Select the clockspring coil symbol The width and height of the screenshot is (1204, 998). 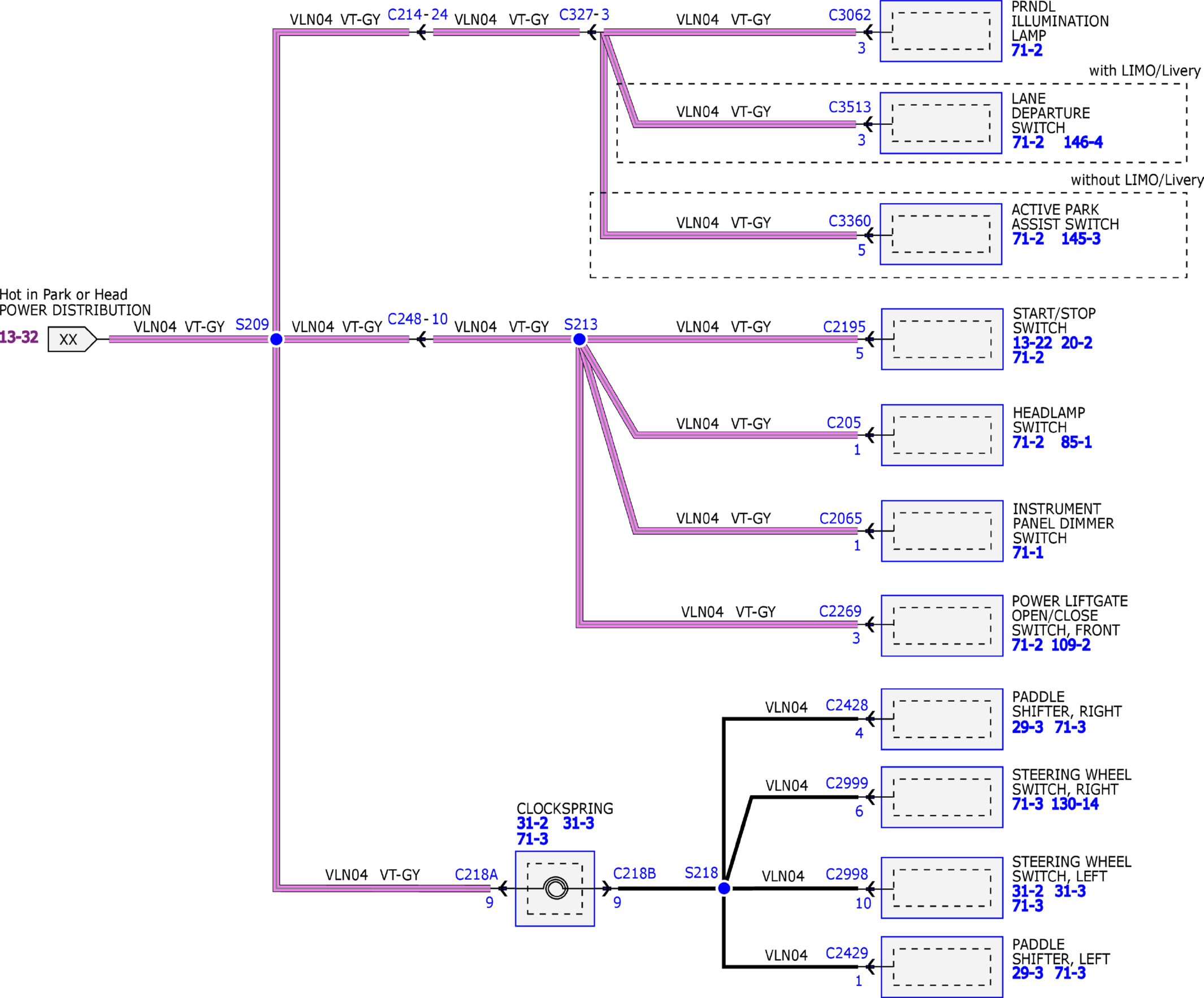tap(556, 888)
